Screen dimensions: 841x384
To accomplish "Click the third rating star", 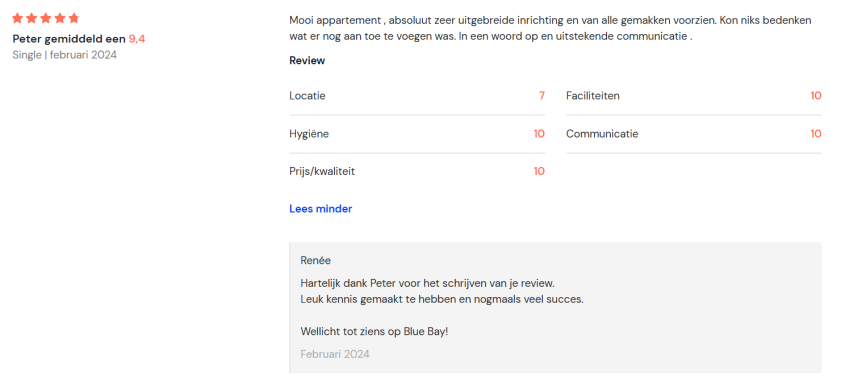I will (46, 19).
